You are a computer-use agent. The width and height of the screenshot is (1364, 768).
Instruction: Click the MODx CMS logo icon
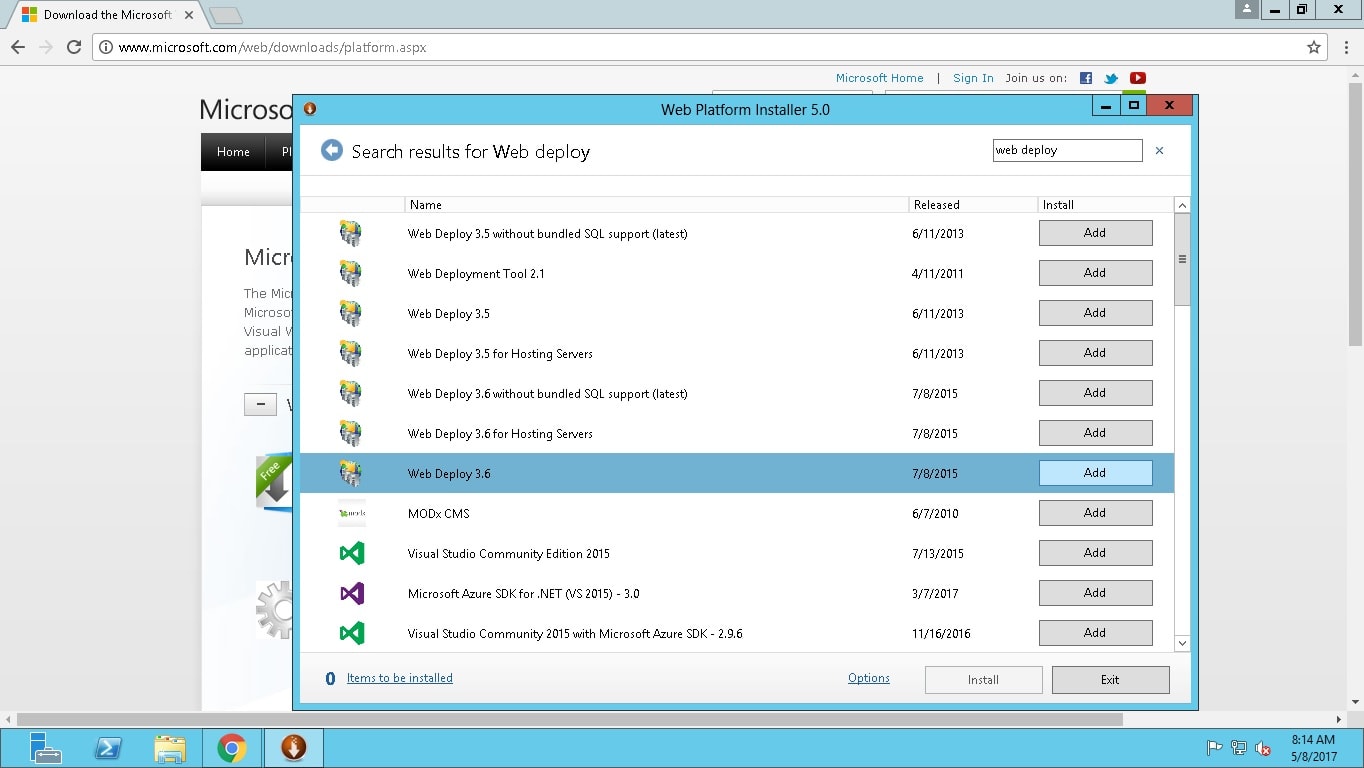[351, 513]
